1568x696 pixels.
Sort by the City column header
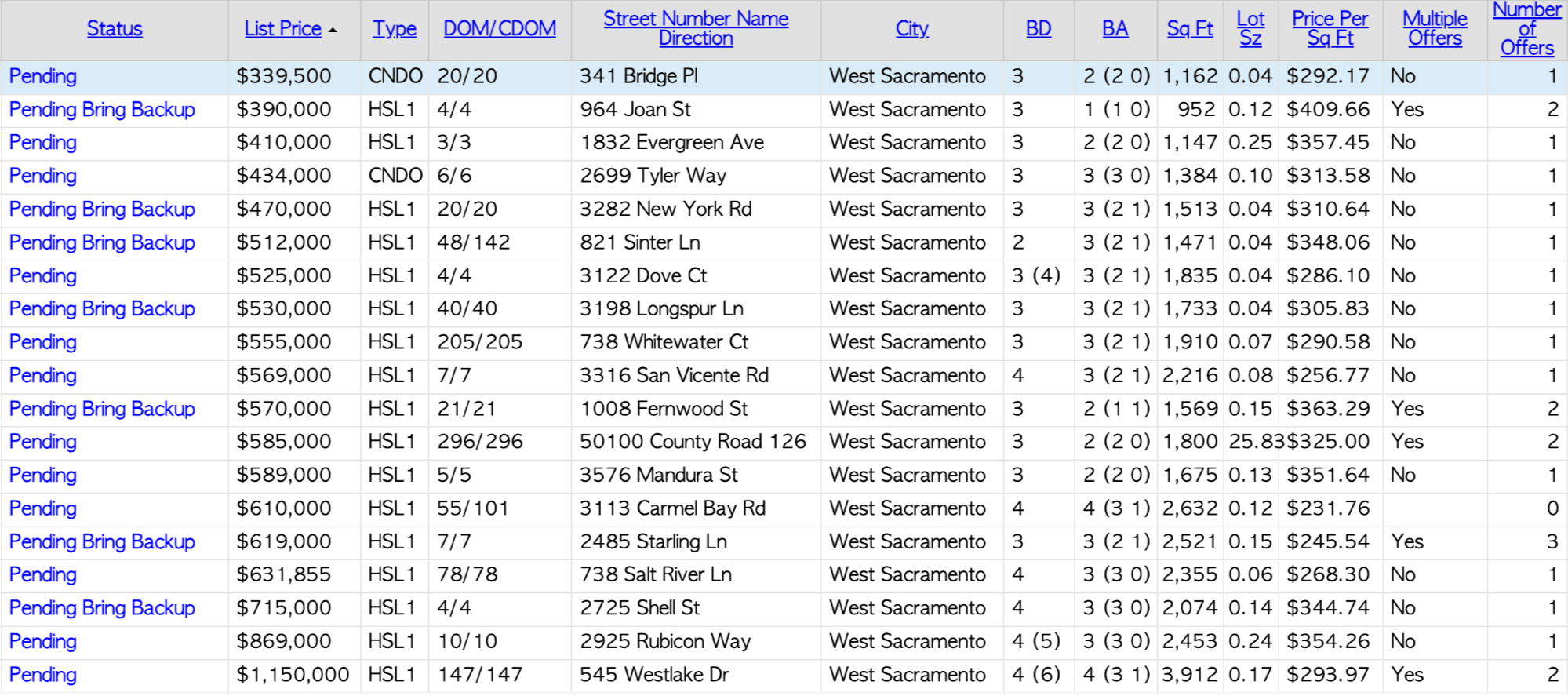pyautogui.click(x=911, y=29)
